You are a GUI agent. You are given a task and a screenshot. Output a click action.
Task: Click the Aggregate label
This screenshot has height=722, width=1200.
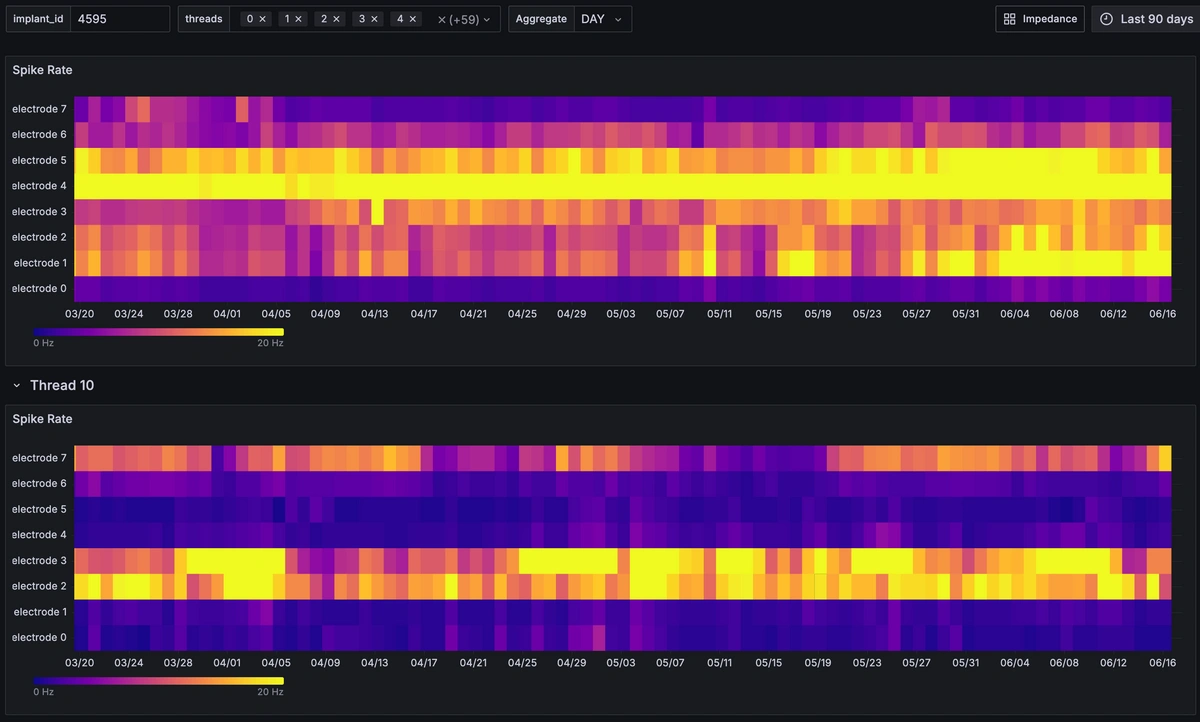tap(540, 18)
